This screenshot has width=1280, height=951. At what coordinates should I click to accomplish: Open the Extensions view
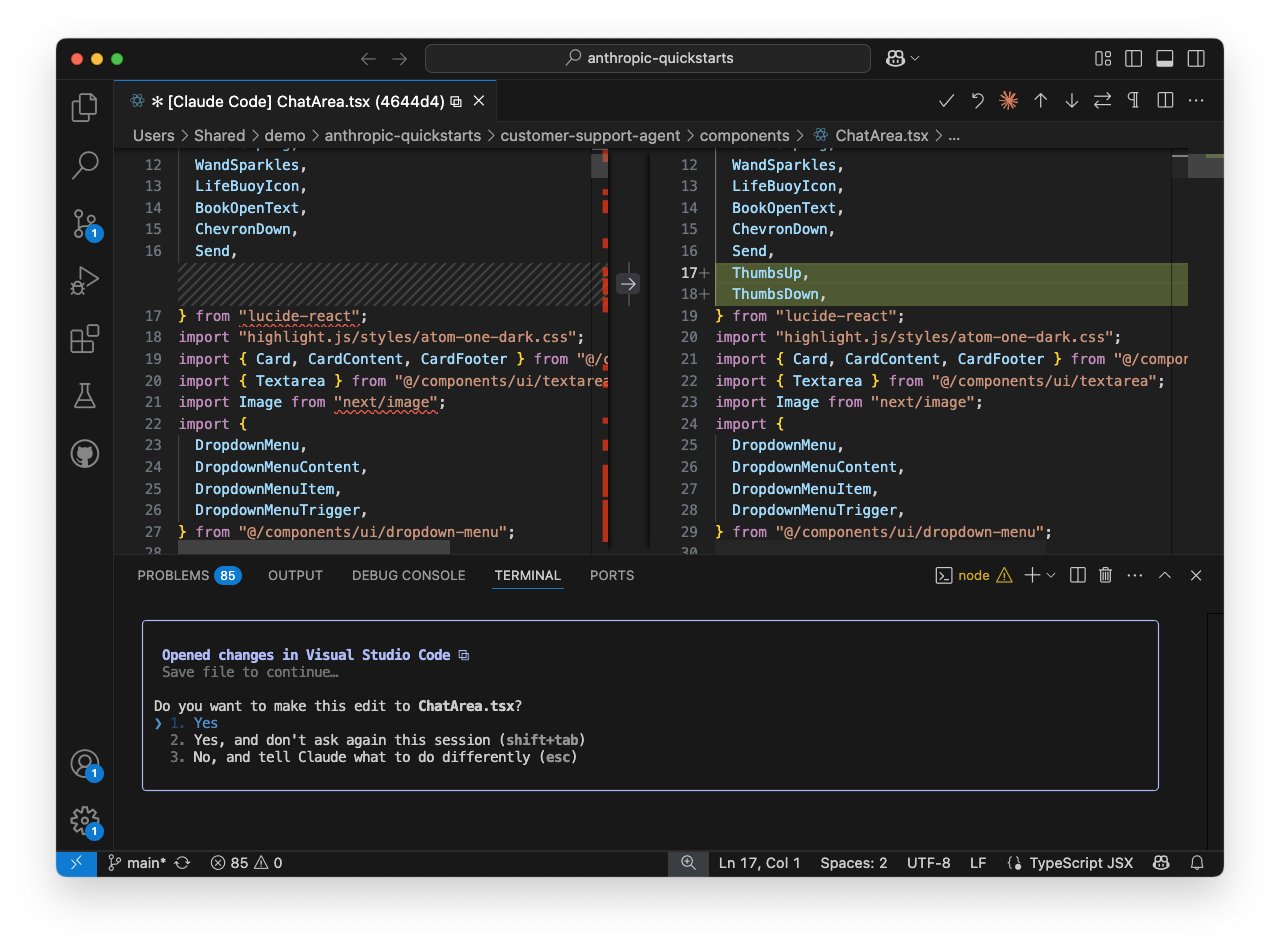click(84, 338)
